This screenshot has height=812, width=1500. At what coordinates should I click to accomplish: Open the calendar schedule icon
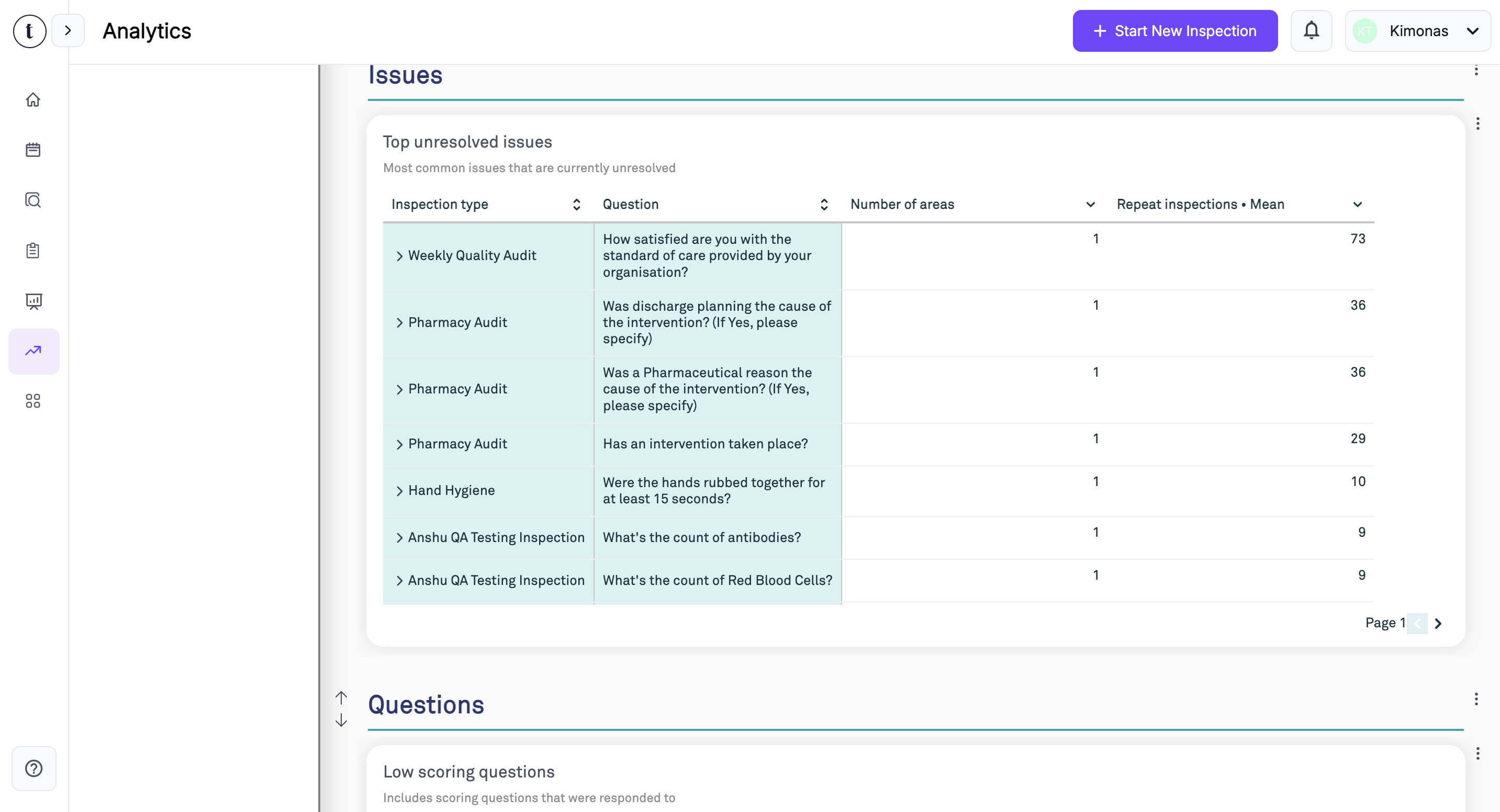click(x=33, y=150)
